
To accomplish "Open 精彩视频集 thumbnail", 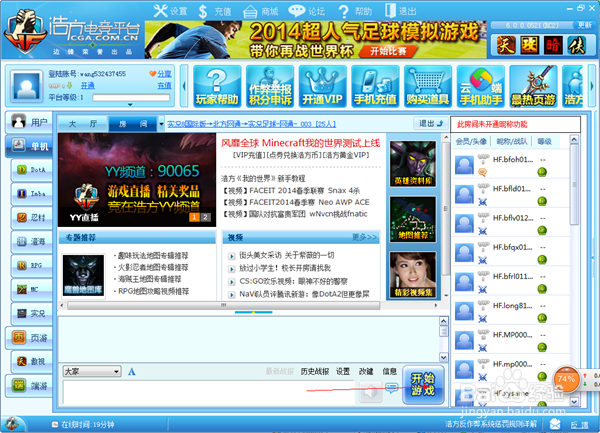I will point(413,275).
